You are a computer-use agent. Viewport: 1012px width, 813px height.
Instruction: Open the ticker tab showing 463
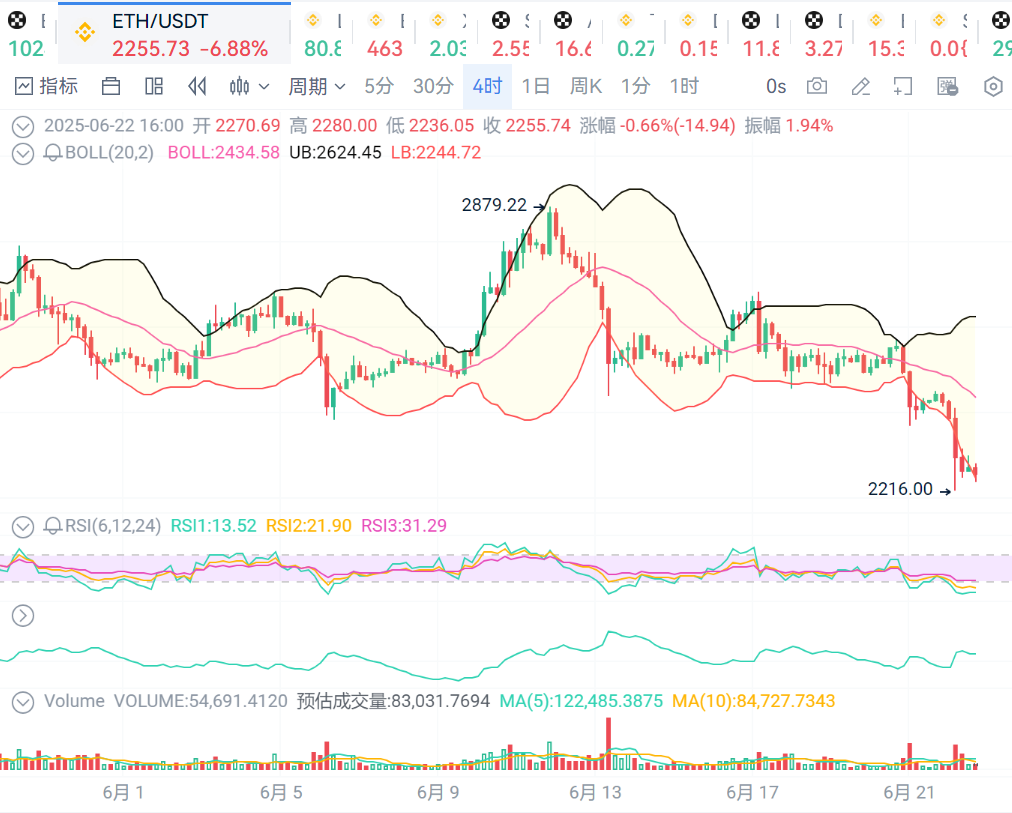click(385, 34)
